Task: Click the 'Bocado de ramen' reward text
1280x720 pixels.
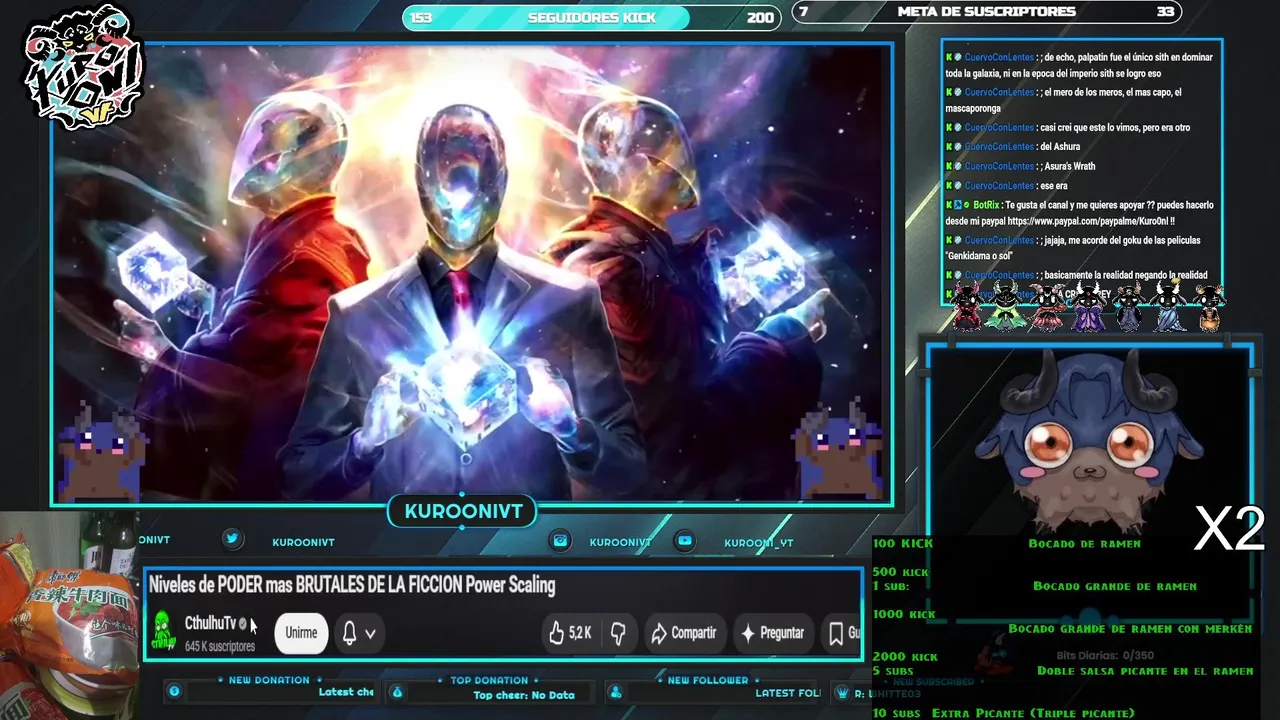Action: click(x=1084, y=543)
